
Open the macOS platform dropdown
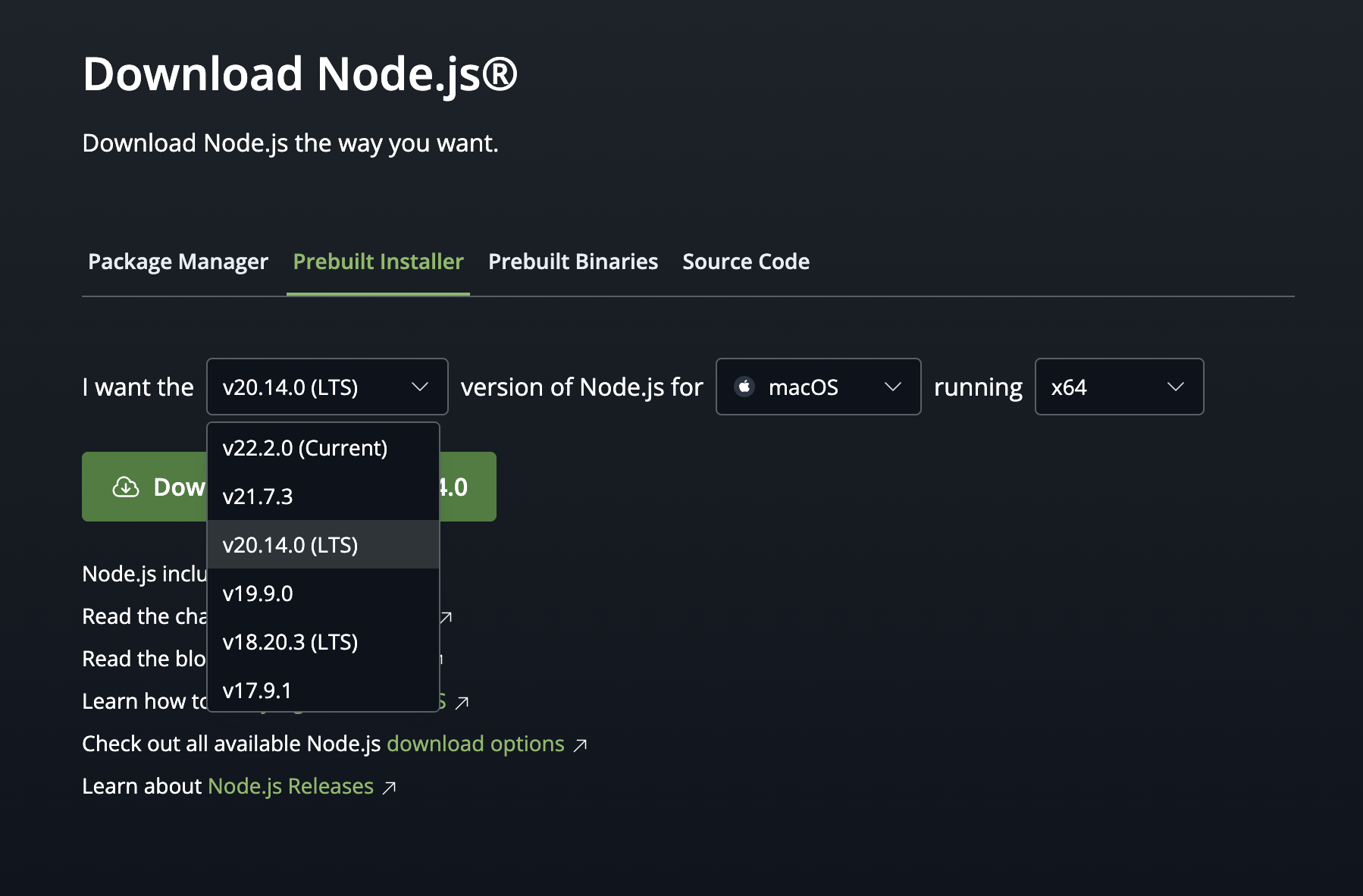coord(819,387)
